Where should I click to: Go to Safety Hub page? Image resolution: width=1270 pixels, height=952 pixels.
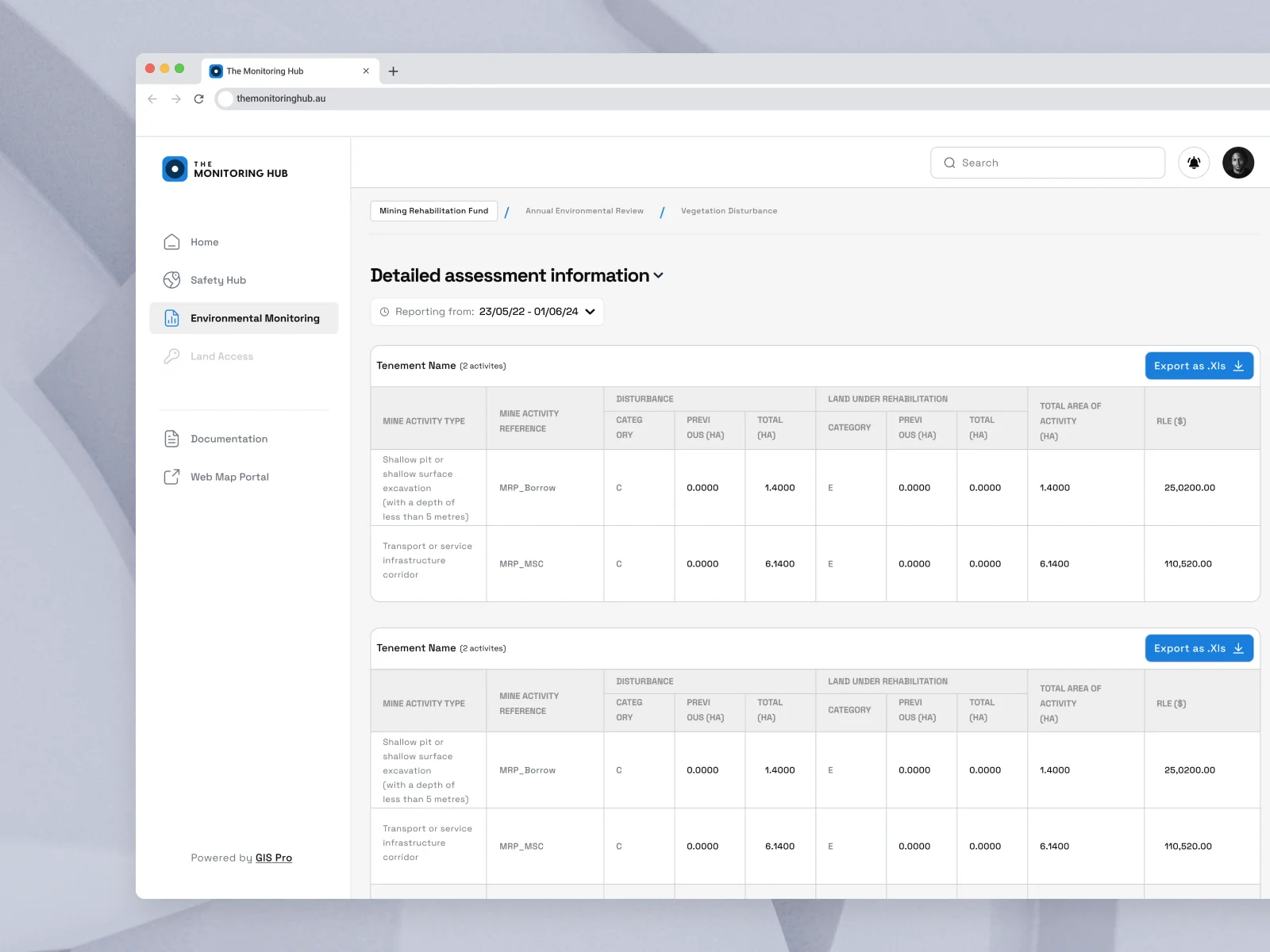218,280
